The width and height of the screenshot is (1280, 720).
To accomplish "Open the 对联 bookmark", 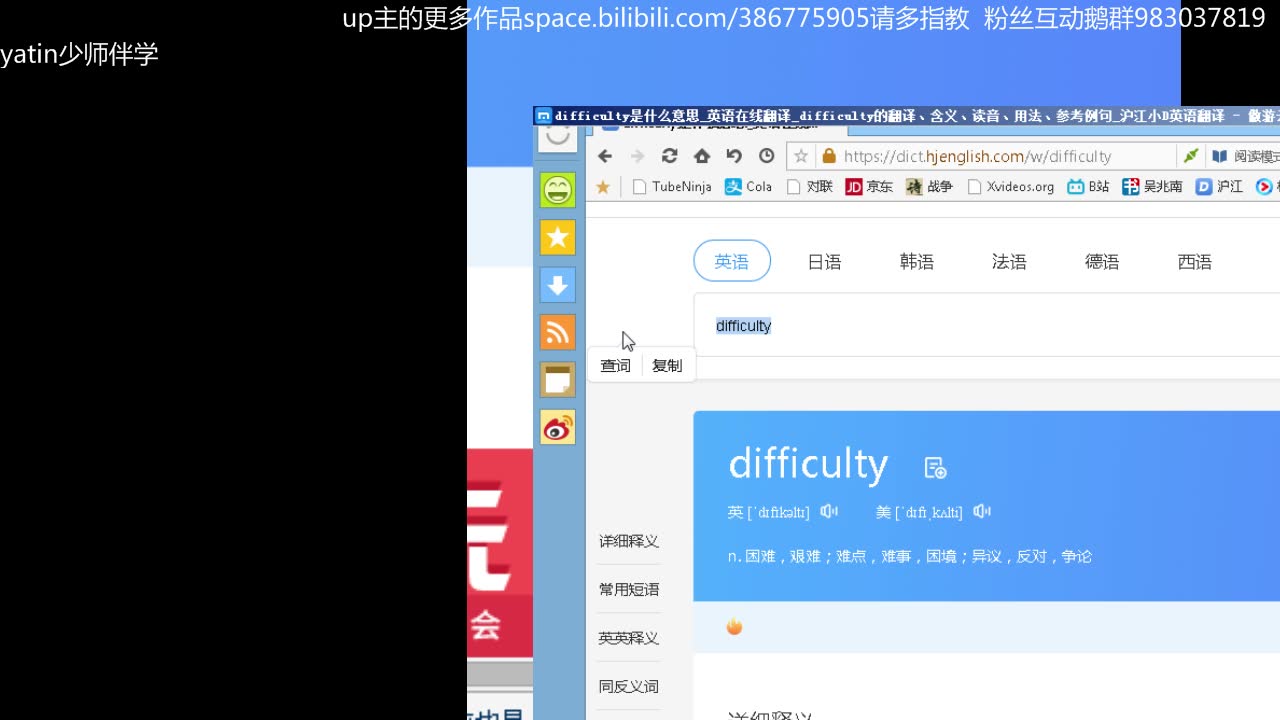I will (x=810, y=187).
